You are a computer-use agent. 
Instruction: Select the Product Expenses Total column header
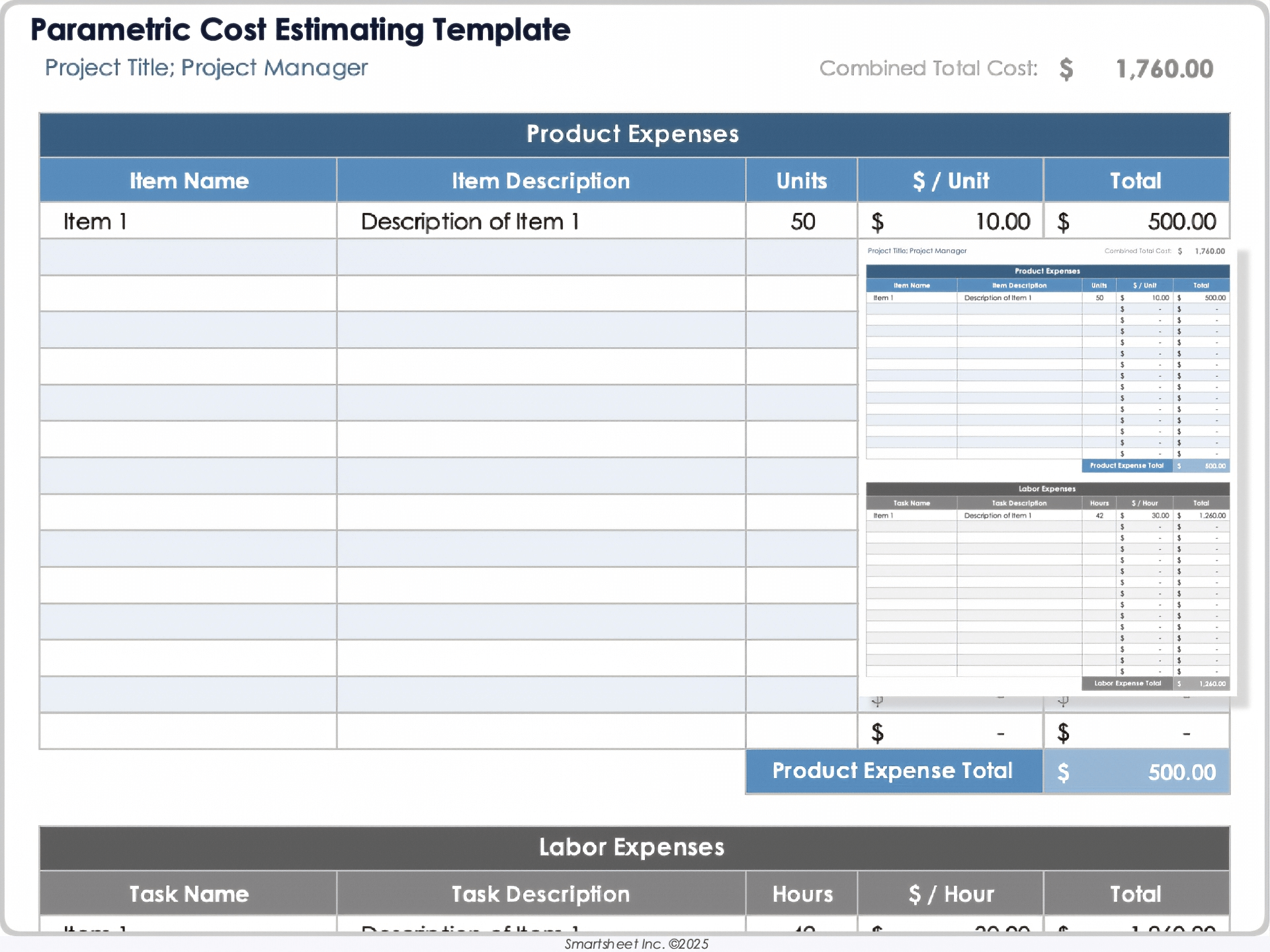(x=1135, y=180)
